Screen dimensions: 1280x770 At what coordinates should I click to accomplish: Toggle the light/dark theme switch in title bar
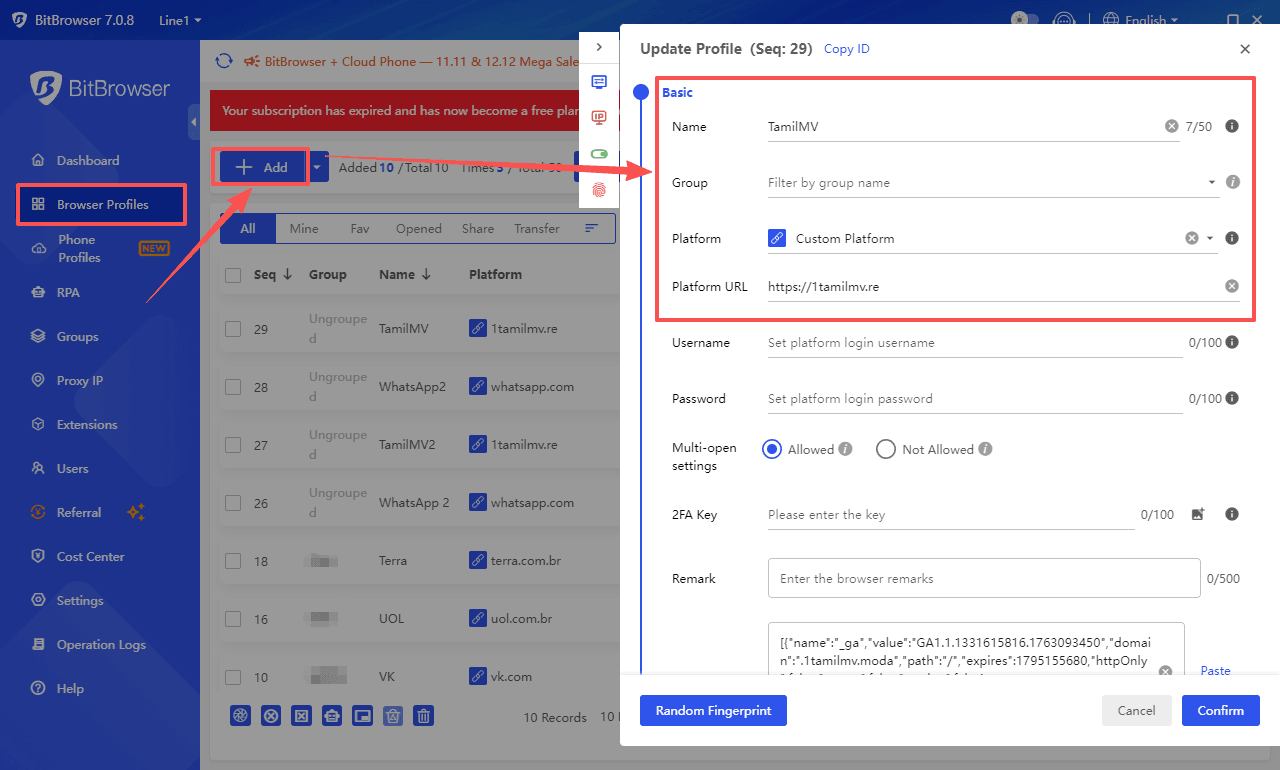click(x=1024, y=19)
